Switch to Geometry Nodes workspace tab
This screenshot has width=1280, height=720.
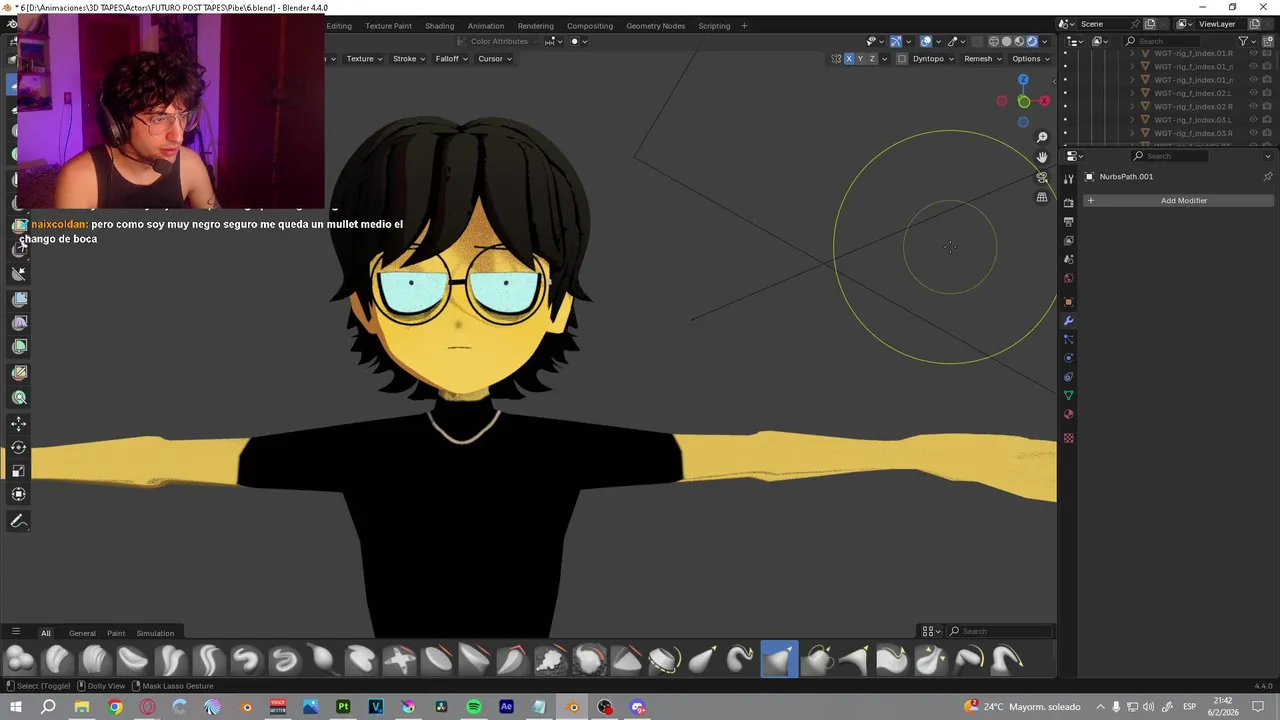click(656, 26)
